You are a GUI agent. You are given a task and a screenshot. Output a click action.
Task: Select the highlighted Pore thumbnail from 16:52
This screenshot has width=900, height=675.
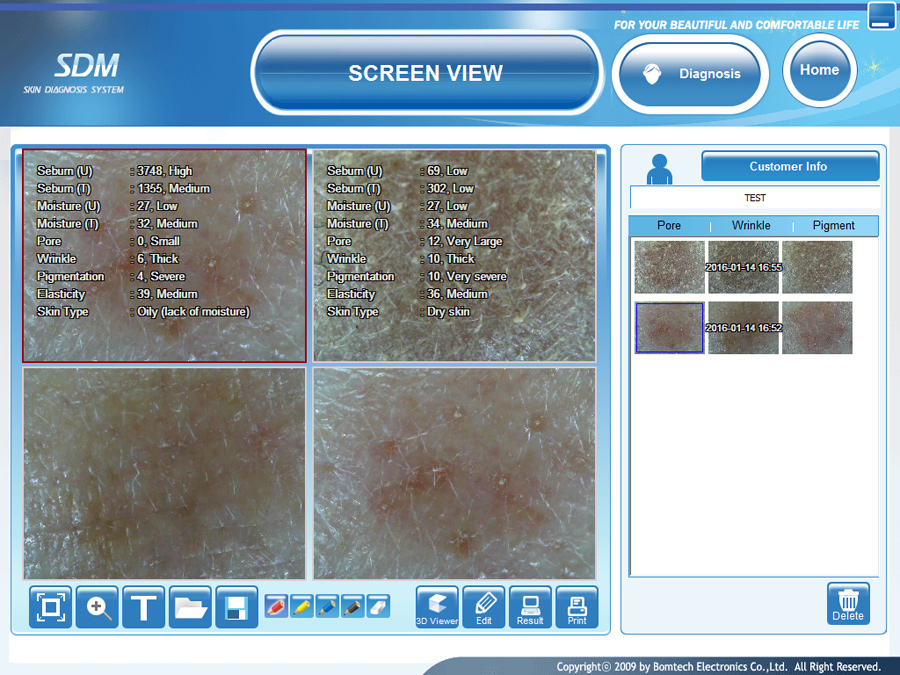(669, 328)
